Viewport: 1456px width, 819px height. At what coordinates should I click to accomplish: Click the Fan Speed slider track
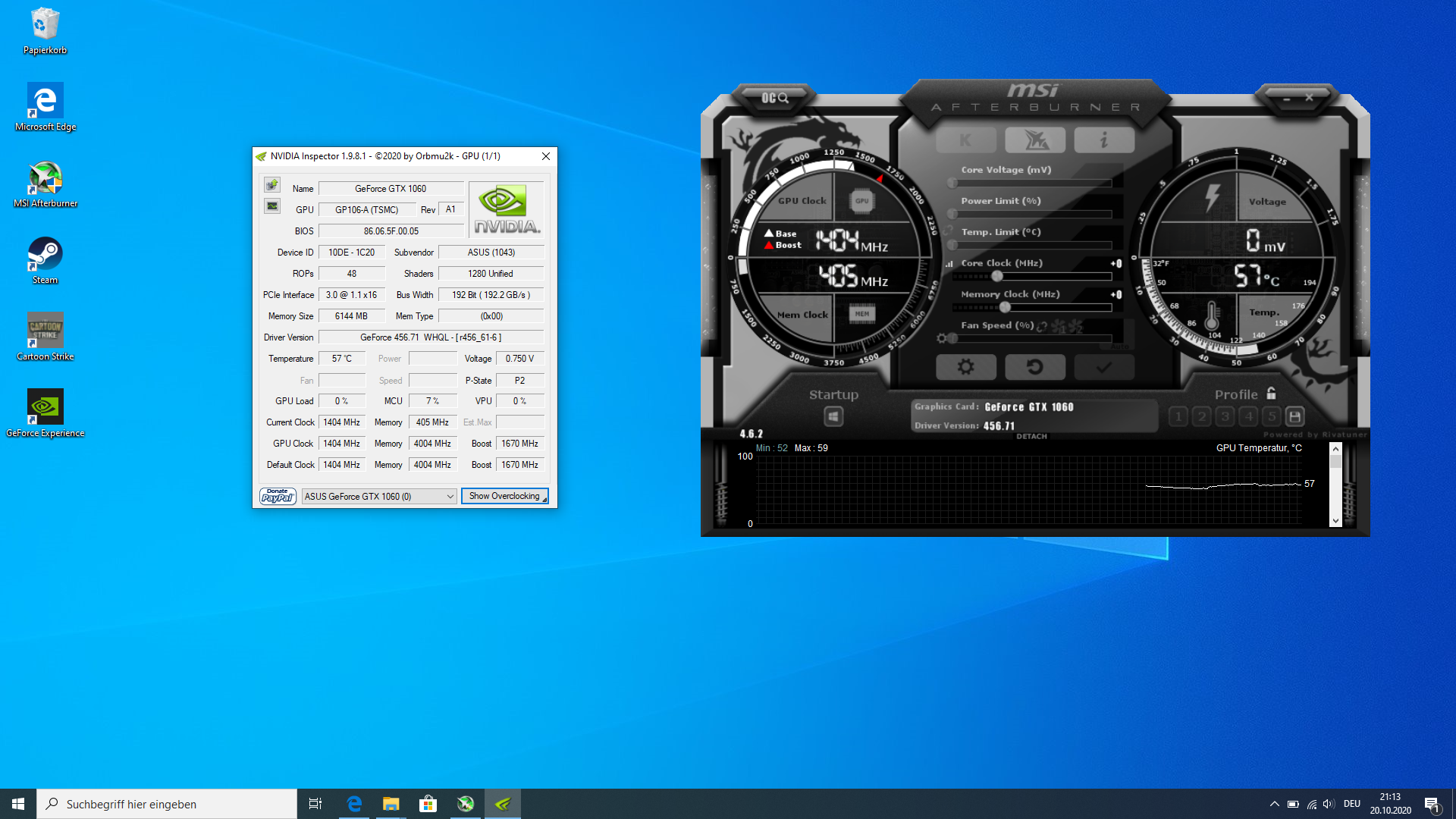tap(1032, 338)
